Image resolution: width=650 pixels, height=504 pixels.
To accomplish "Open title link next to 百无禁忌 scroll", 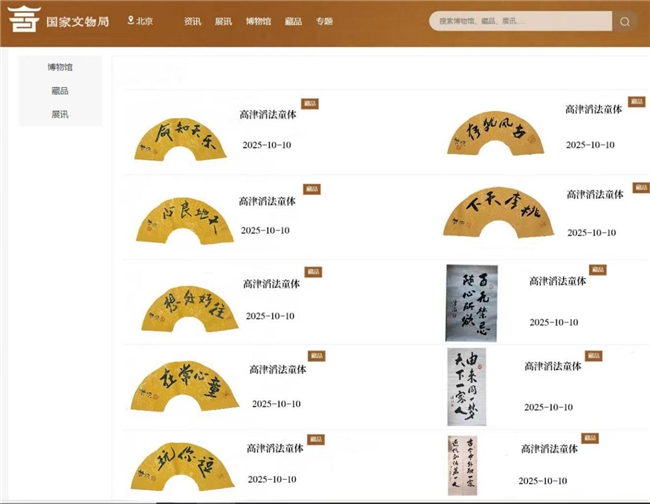I will [557, 282].
